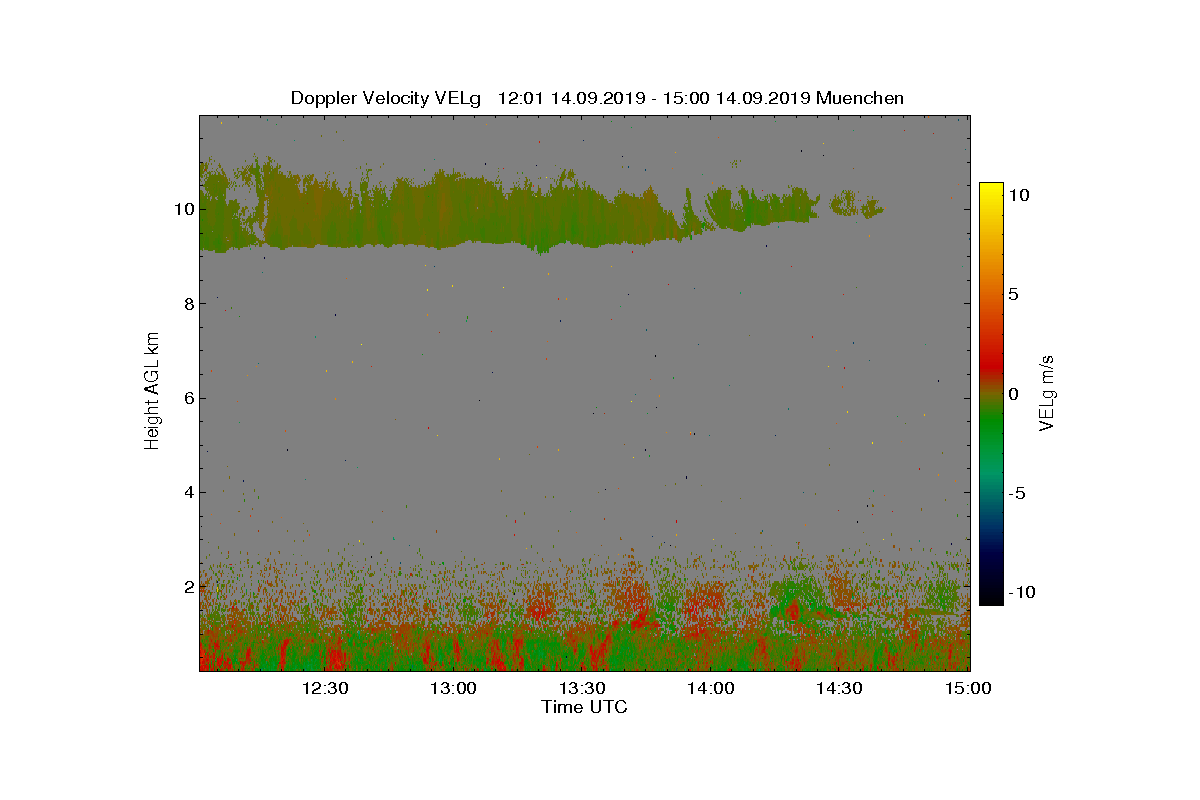Click the colorbar value -5 label
Viewport: 1200px width, 800px height.
[1016, 493]
